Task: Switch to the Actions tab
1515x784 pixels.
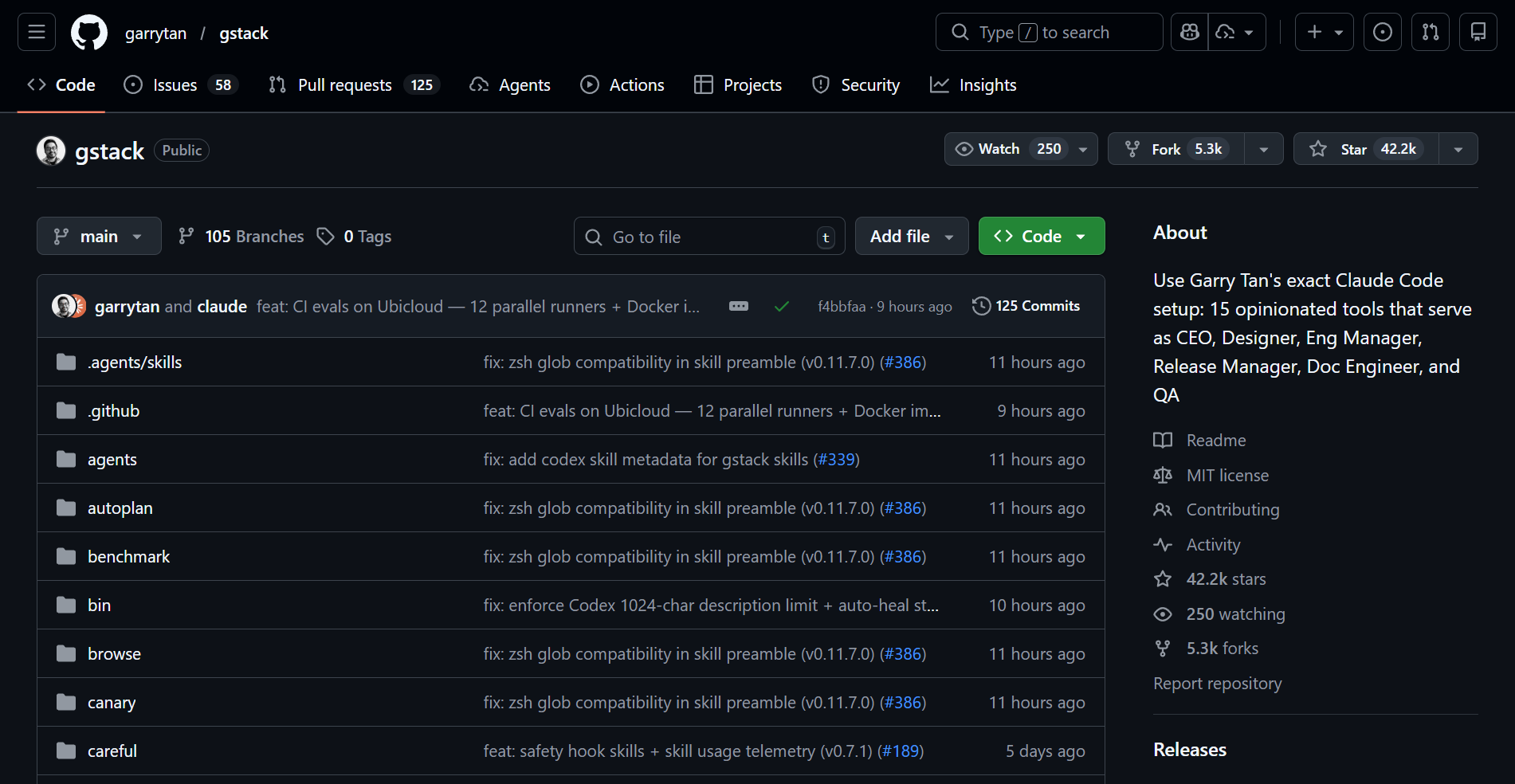Action: click(622, 84)
